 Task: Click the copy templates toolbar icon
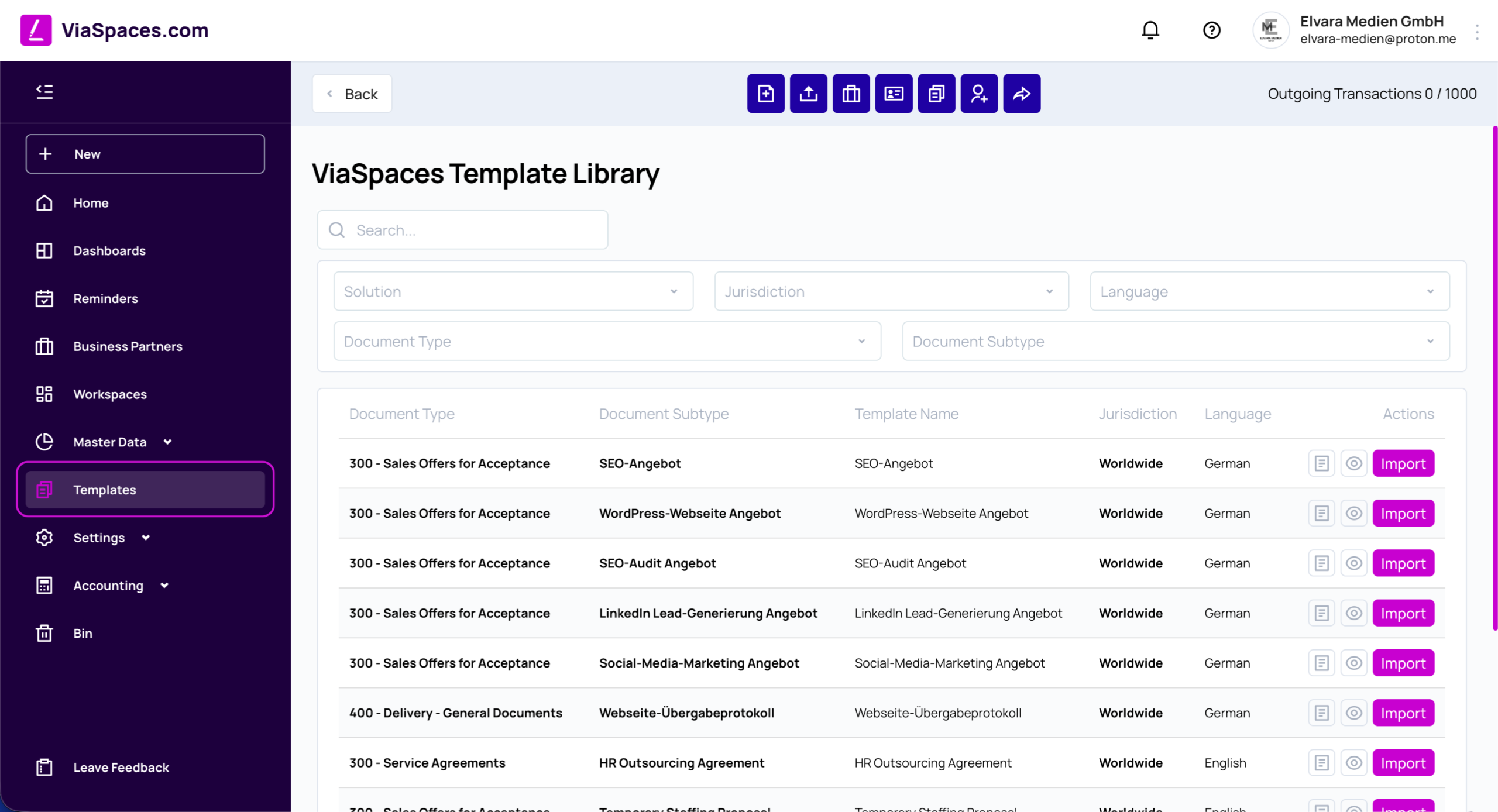click(936, 94)
